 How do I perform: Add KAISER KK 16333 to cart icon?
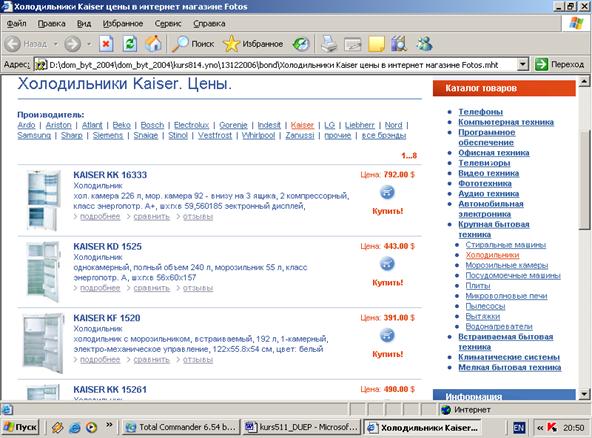tap(387, 192)
